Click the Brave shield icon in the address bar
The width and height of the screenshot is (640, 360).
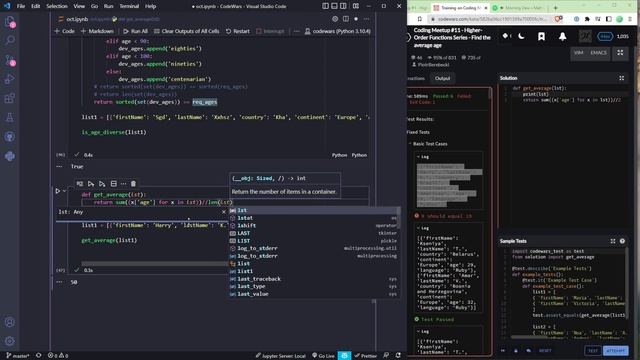pos(558,19)
